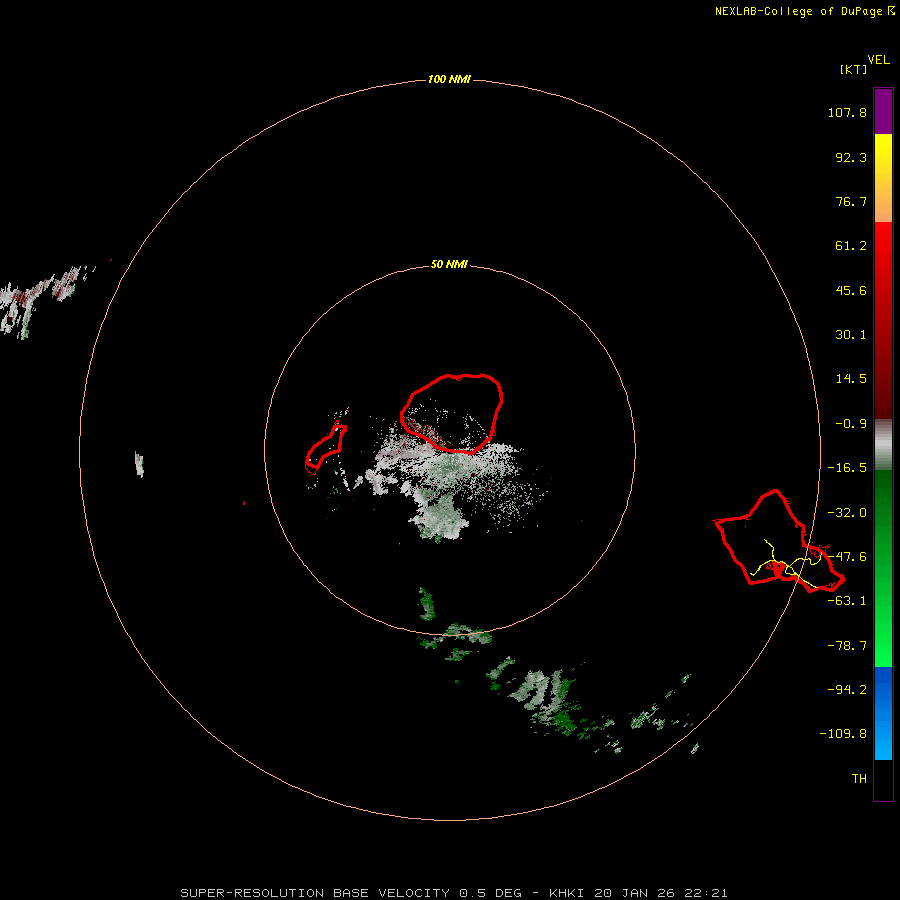Screen dimensions: 900x900
Task: Click the TH threshold label
Action: (x=859, y=779)
